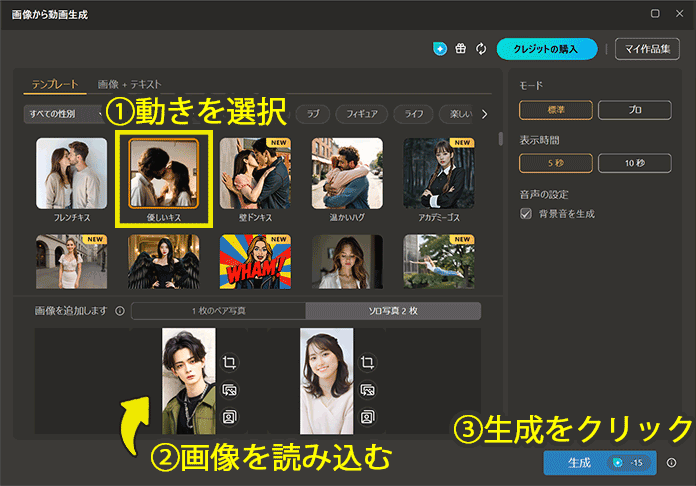Select the フレンチキス template
This screenshot has height=486, width=696.
71,174
